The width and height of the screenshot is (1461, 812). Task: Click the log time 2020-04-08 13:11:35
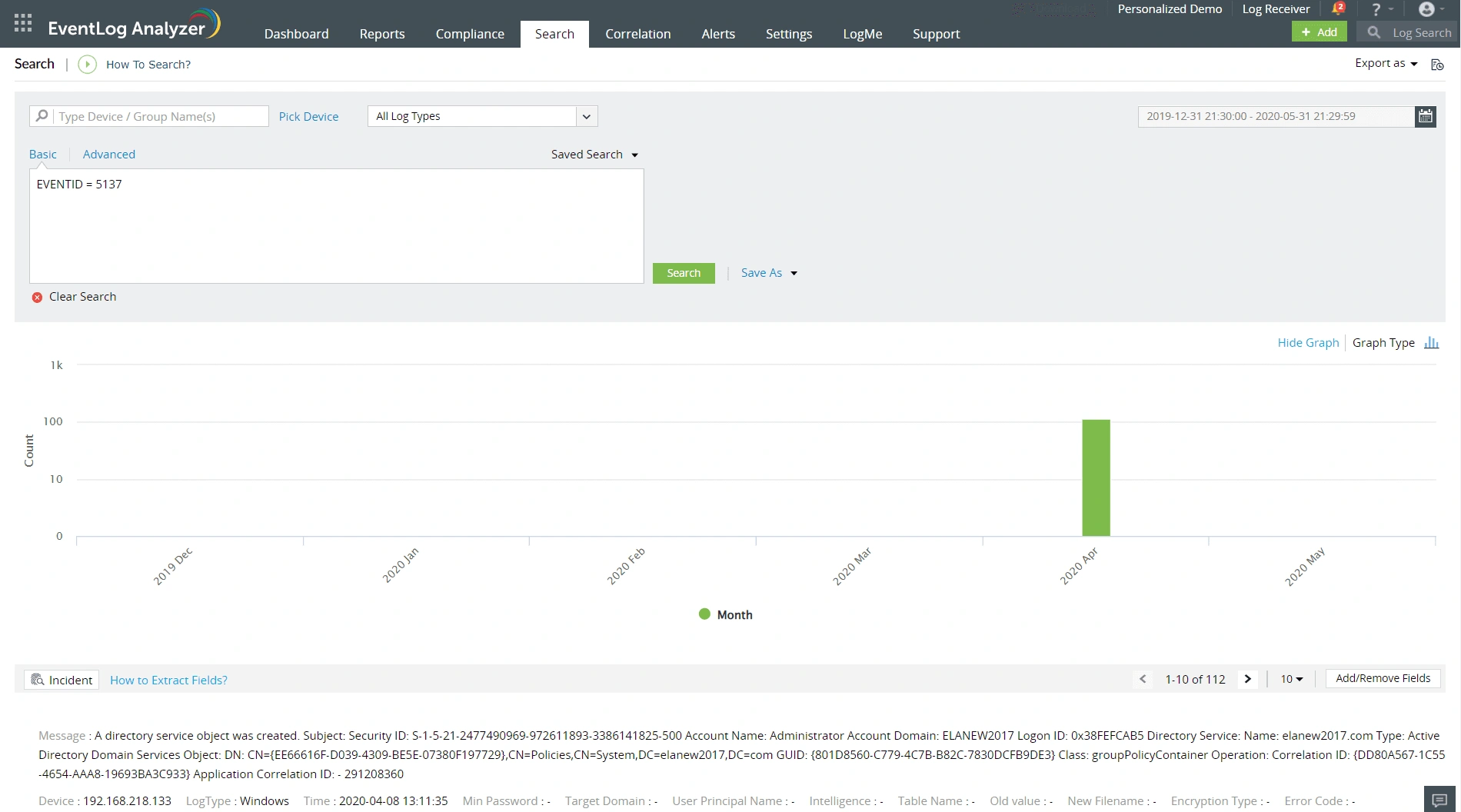[x=394, y=801]
